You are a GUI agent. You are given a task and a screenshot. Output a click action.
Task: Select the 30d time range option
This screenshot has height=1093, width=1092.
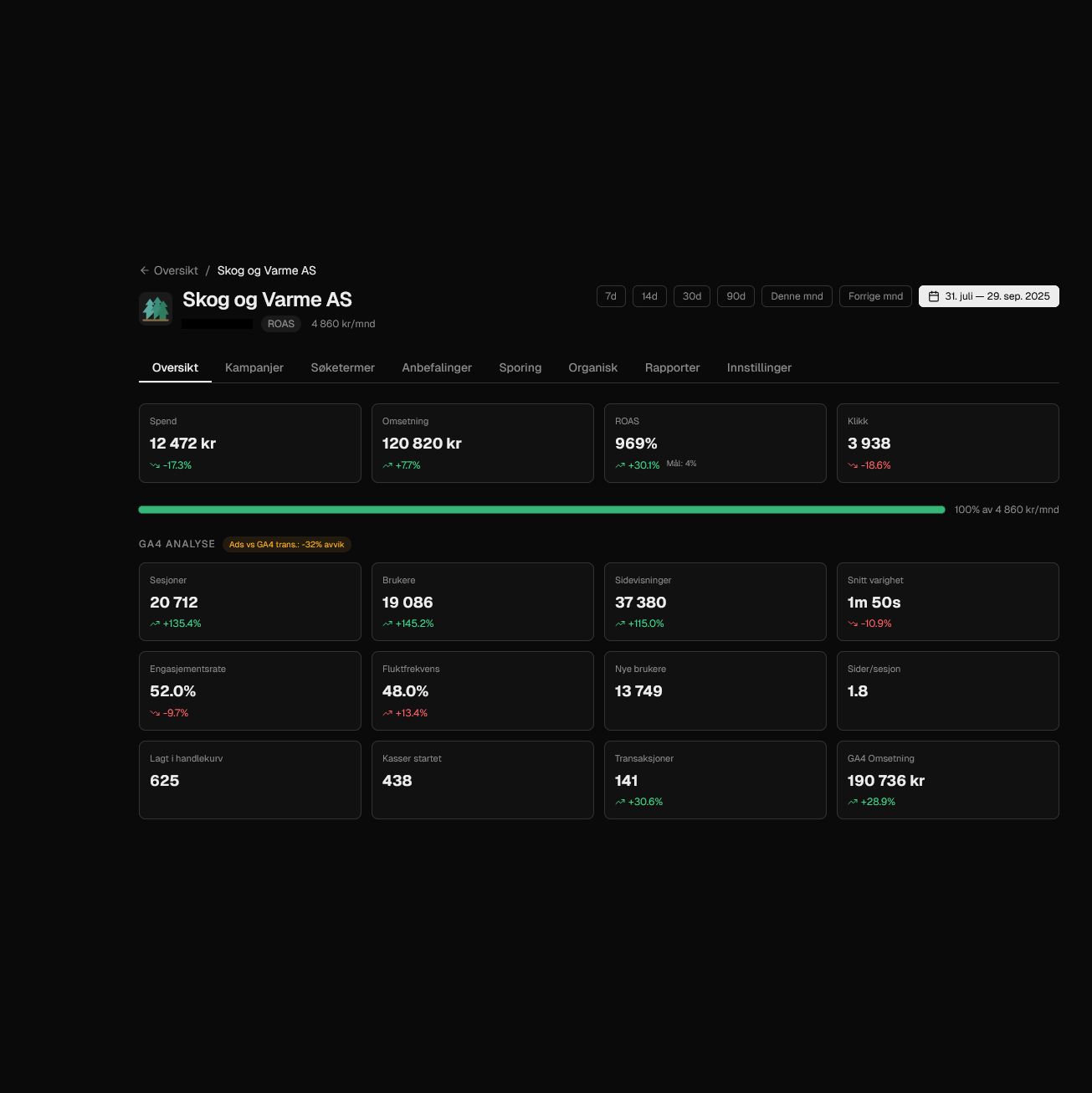pyautogui.click(x=691, y=295)
